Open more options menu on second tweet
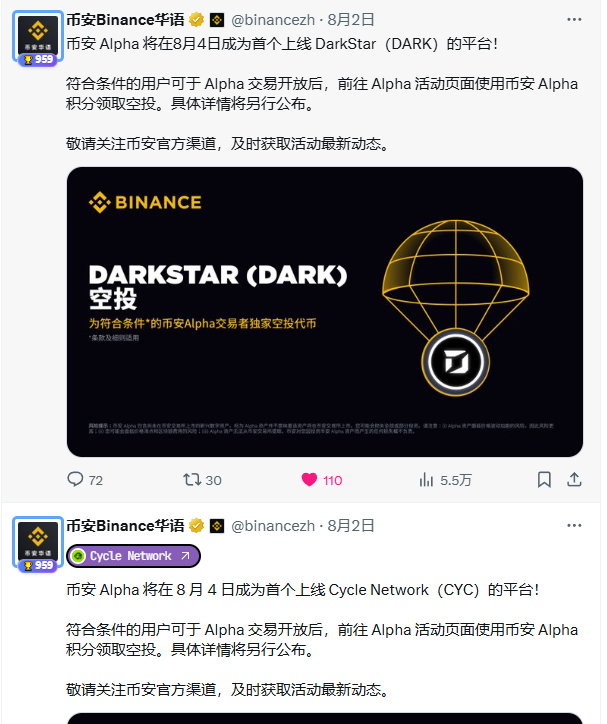The width and height of the screenshot is (607, 724). pos(574,525)
